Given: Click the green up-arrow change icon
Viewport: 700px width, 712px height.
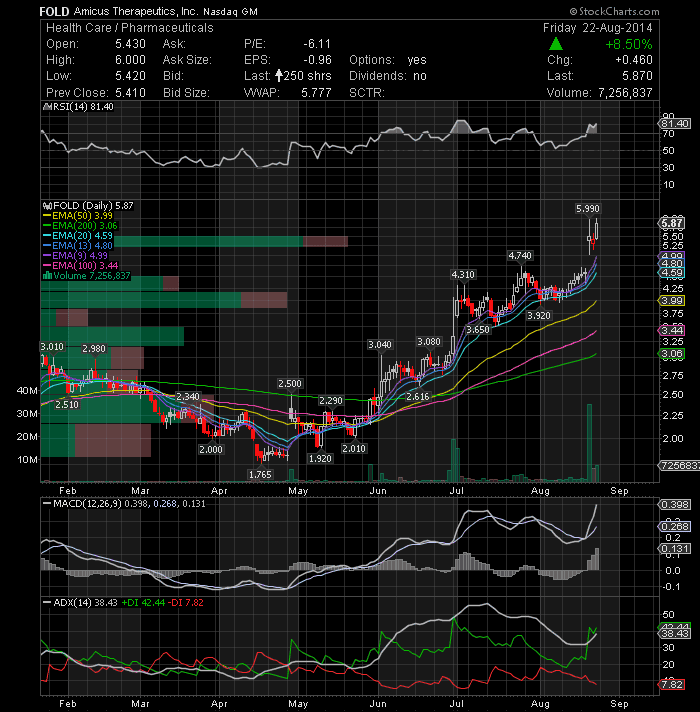Looking at the screenshot, I should coord(556,44).
